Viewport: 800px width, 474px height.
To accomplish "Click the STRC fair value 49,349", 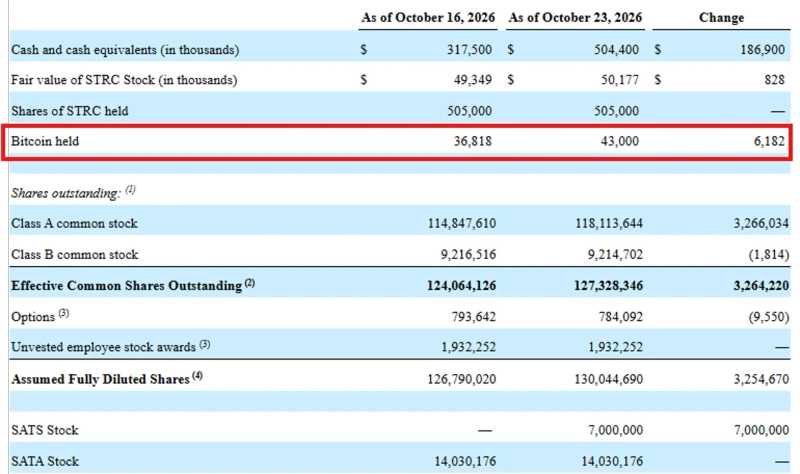I will coord(473,80).
